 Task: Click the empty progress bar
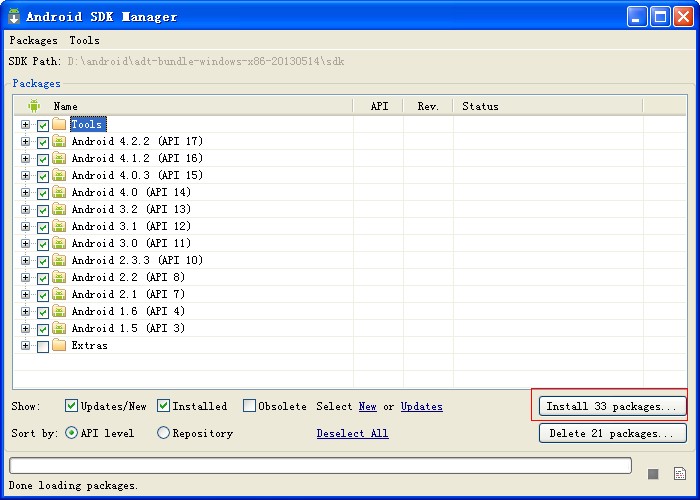pyautogui.click(x=320, y=465)
